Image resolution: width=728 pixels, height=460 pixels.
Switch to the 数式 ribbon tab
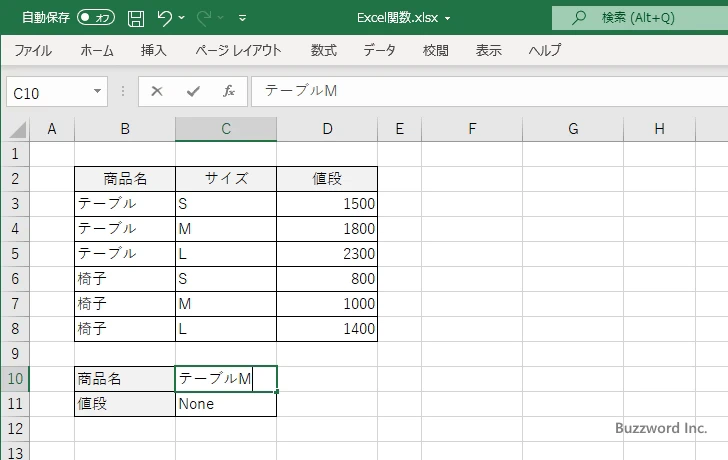pyautogui.click(x=324, y=50)
